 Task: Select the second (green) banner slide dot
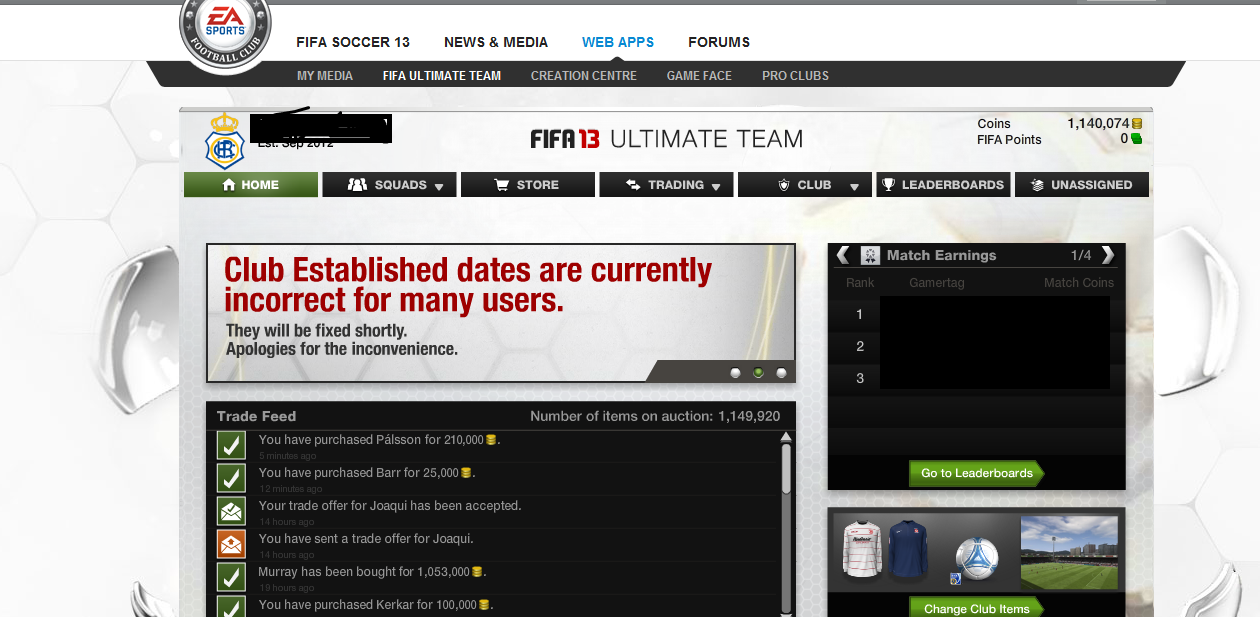coord(758,373)
